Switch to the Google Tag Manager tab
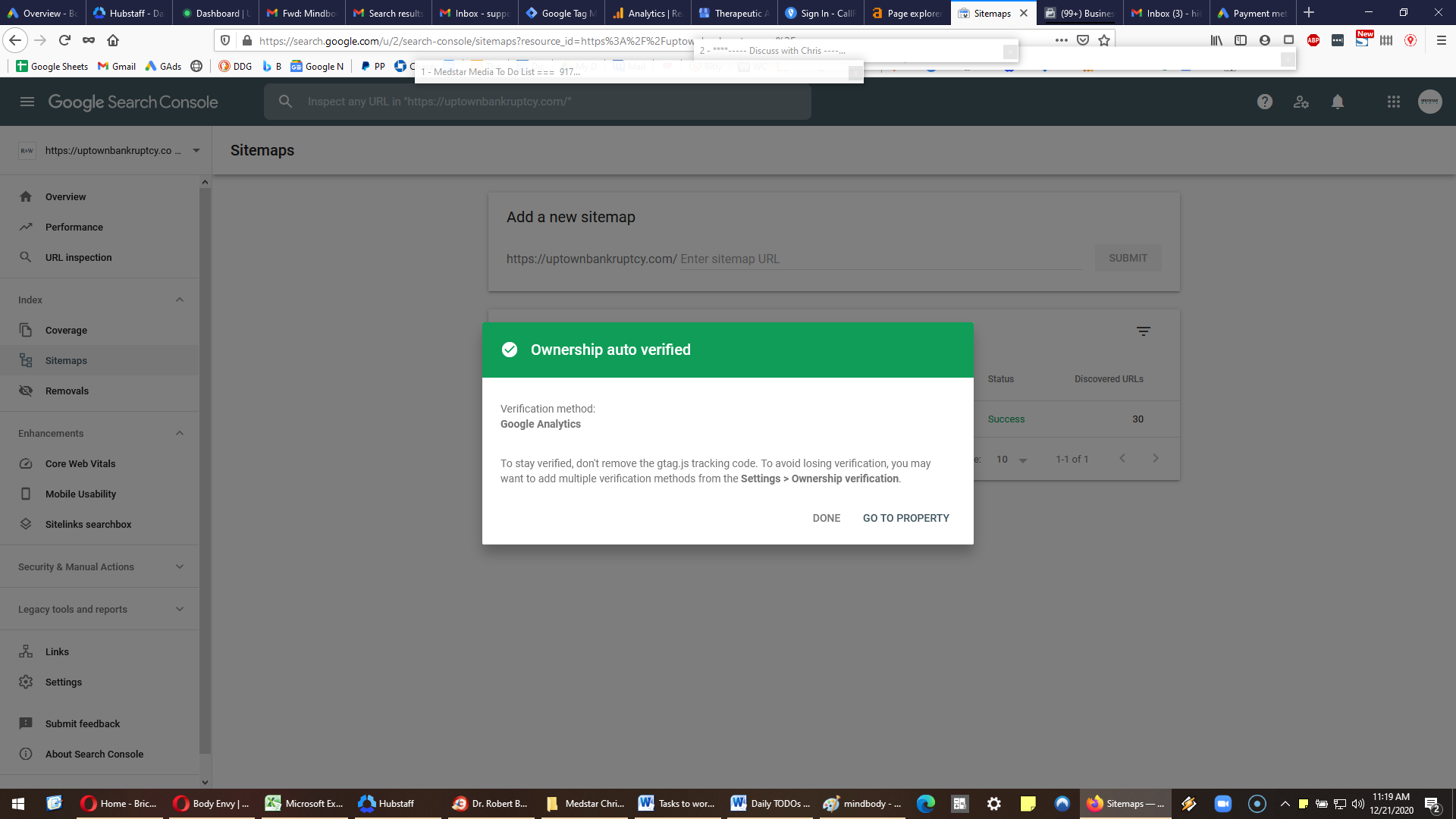 click(x=561, y=13)
